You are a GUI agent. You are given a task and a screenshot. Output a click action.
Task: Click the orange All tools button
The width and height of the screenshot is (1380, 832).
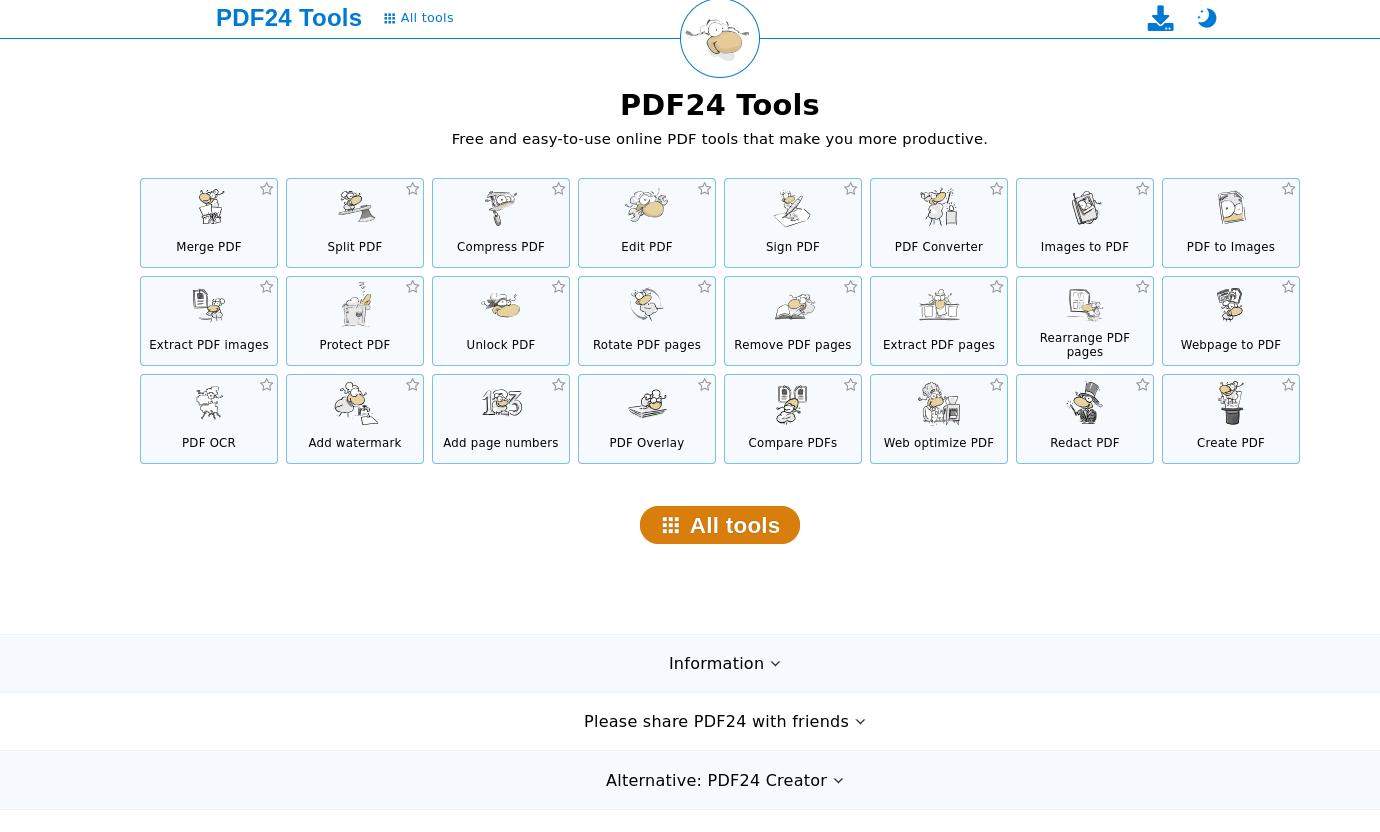[x=720, y=525]
